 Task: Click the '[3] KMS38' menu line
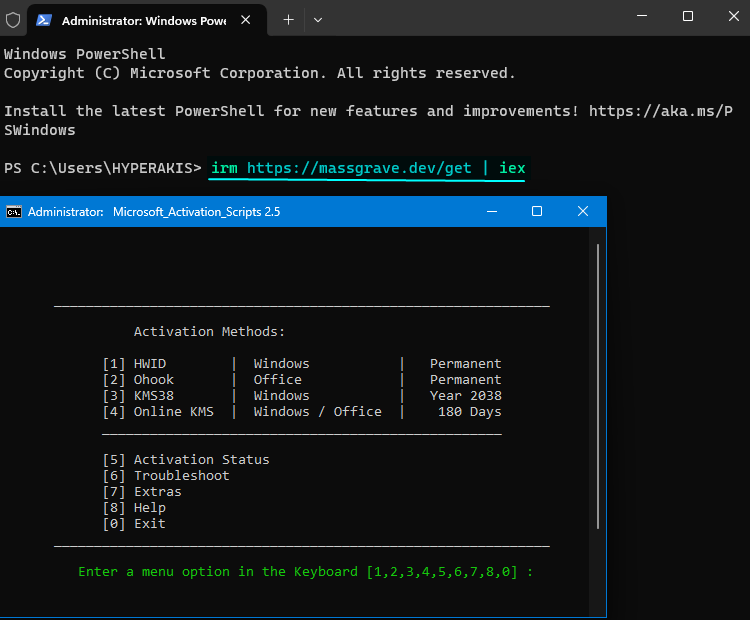138,396
